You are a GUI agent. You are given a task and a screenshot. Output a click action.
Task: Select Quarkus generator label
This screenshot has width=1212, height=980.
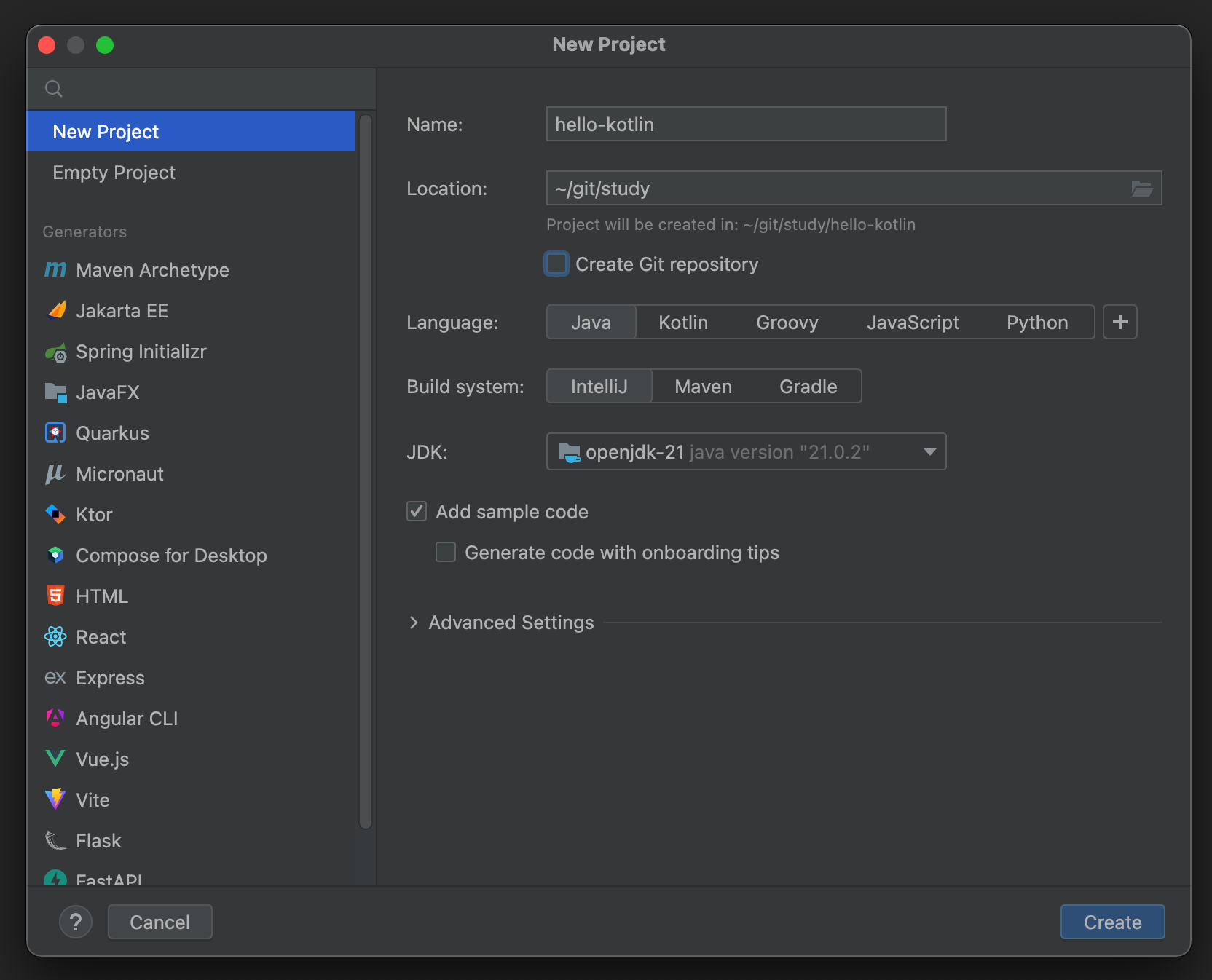(x=112, y=433)
